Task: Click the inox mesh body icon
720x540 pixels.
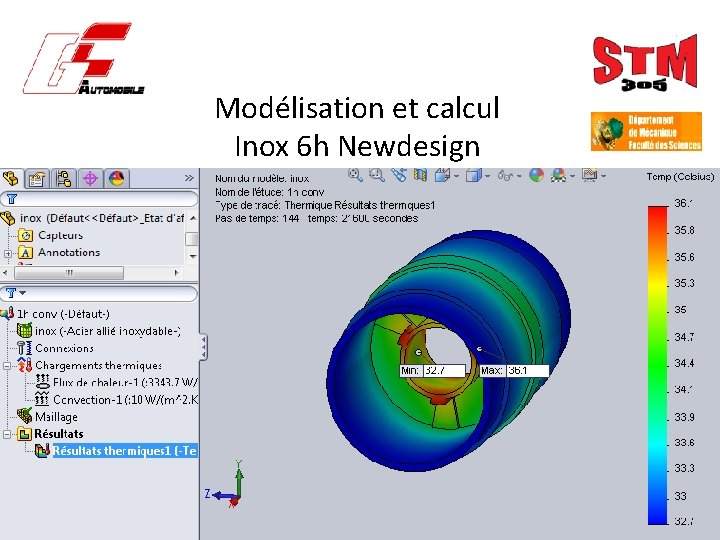Action: (x=24, y=331)
